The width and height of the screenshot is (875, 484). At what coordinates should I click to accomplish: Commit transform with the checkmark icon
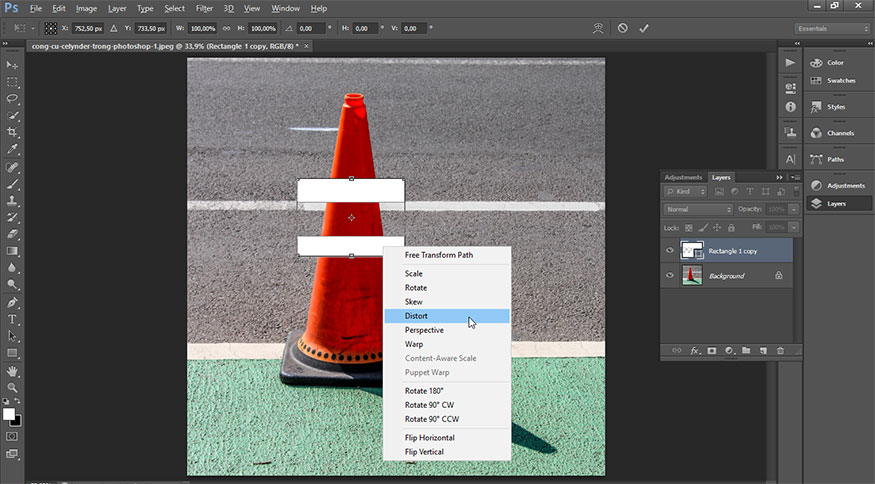[x=644, y=28]
